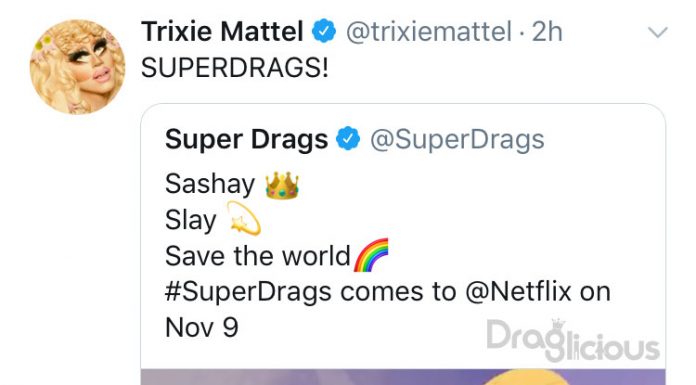Open the @trixiemattel handle link
This screenshot has width=696, height=385.
pos(429,32)
